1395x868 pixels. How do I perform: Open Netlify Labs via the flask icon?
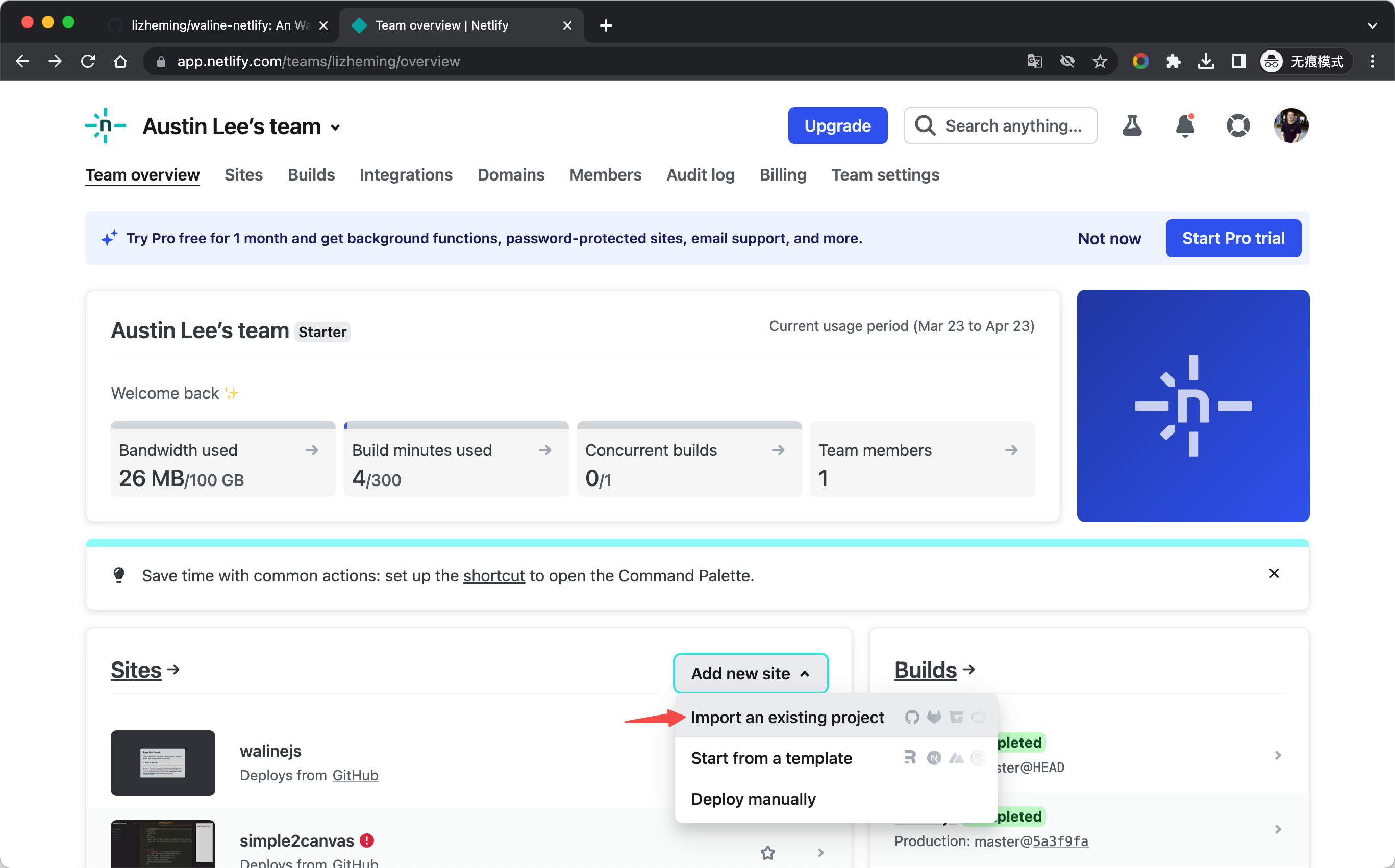(1132, 126)
